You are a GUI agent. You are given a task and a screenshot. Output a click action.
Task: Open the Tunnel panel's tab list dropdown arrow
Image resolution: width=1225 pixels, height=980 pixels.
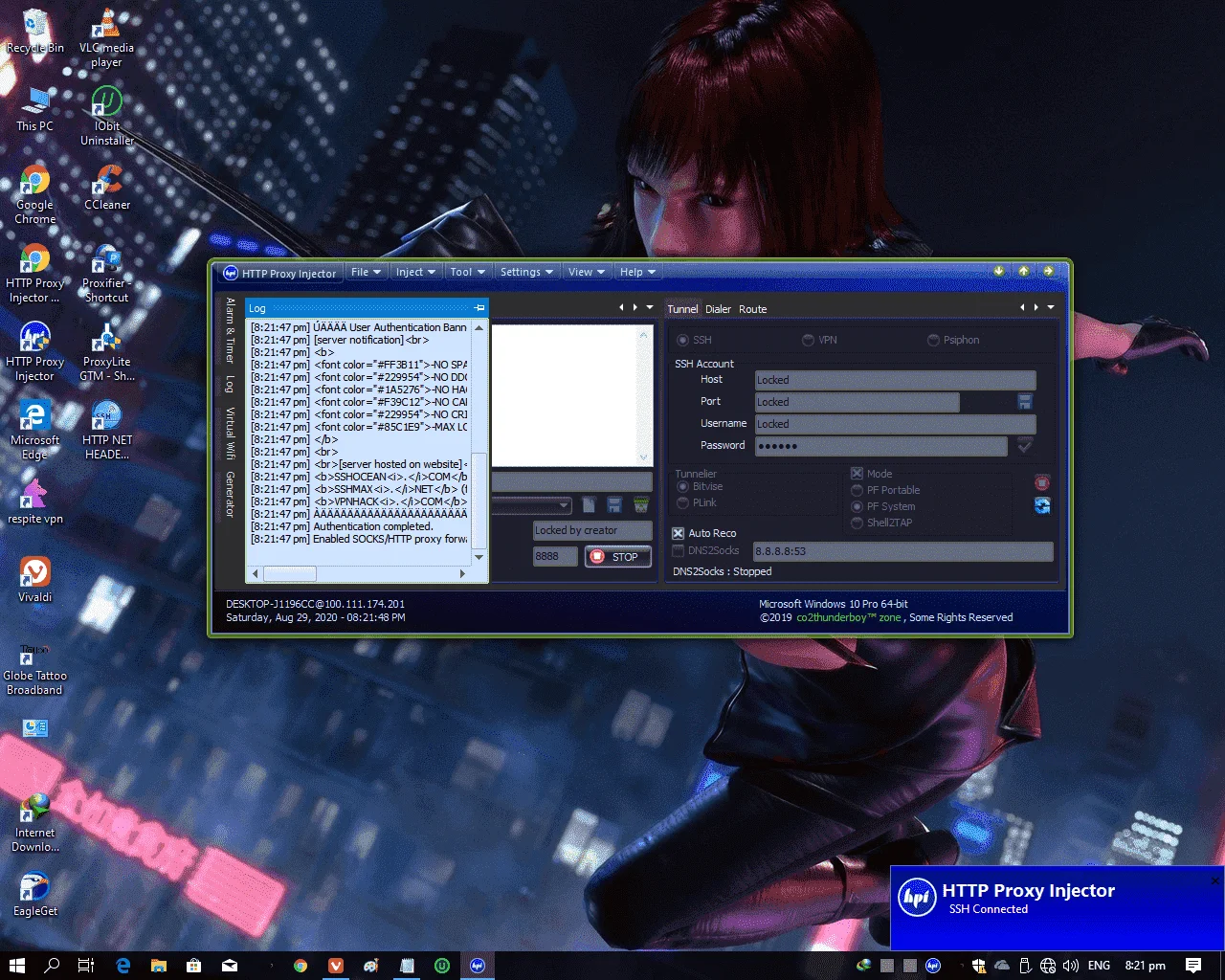tap(1050, 307)
